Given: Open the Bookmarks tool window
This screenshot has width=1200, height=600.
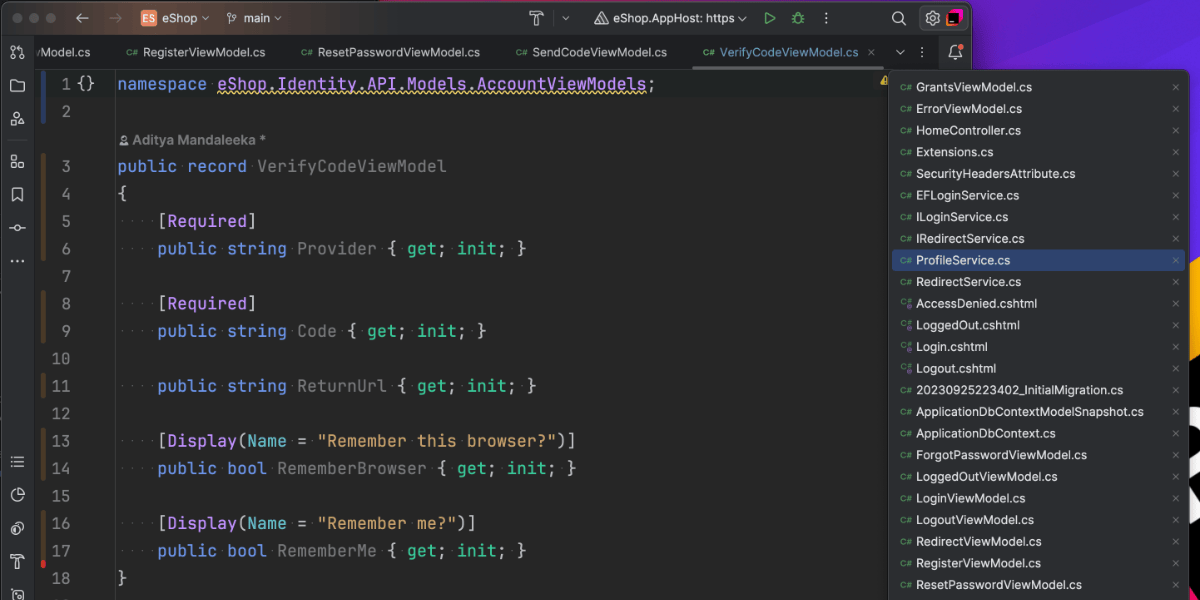Looking at the screenshot, I should click(x=17, y=194).
